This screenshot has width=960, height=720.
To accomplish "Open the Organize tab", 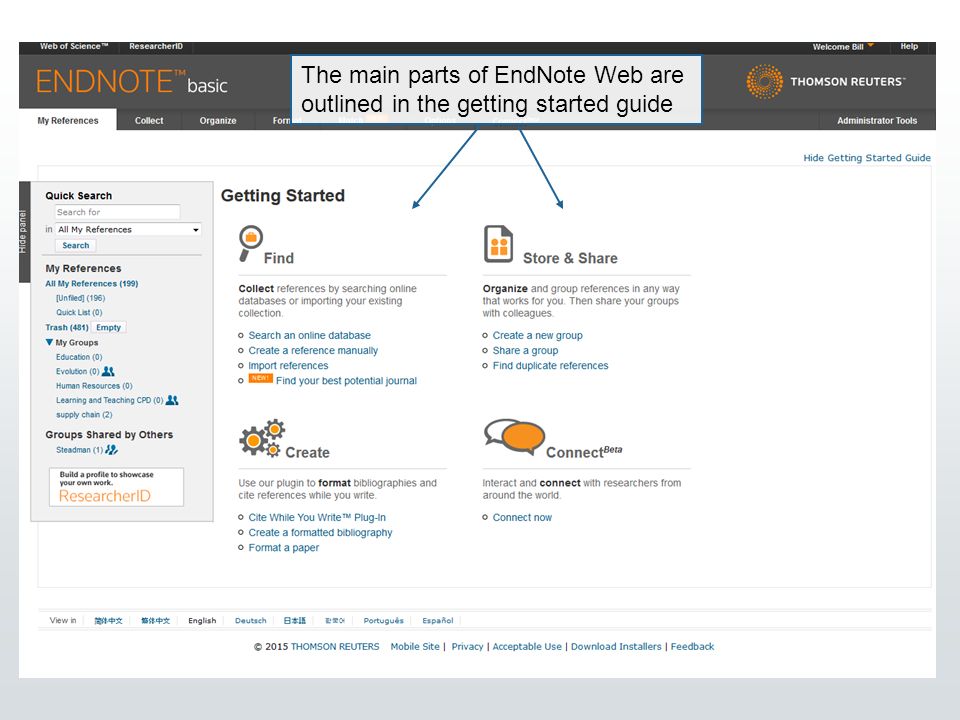I will point(218,121).
